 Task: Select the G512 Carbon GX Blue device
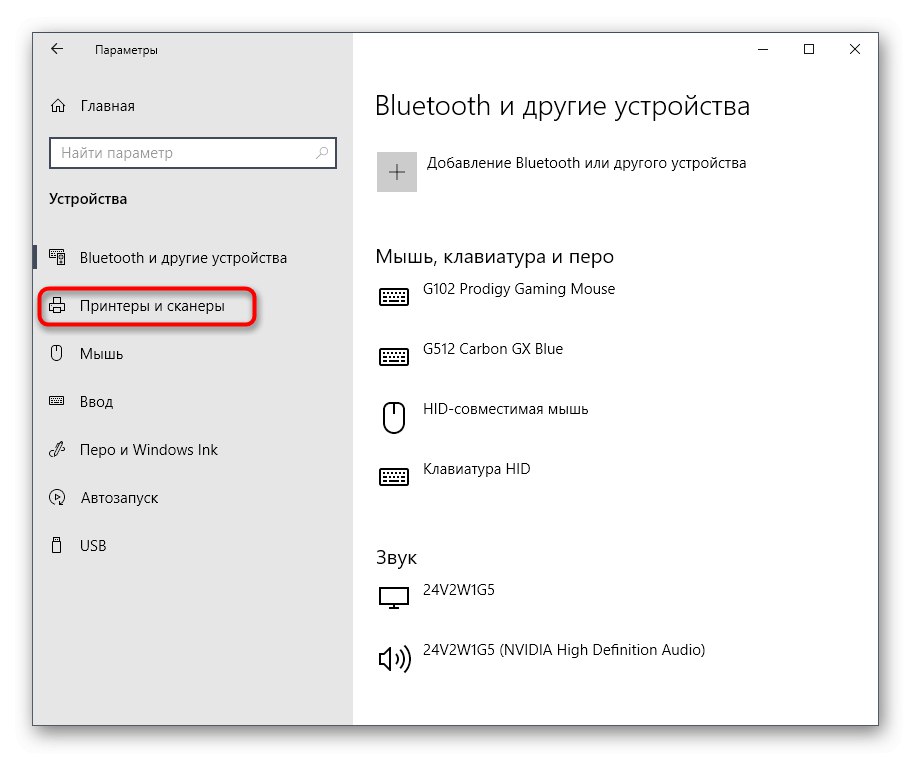[x=492, y=349]
